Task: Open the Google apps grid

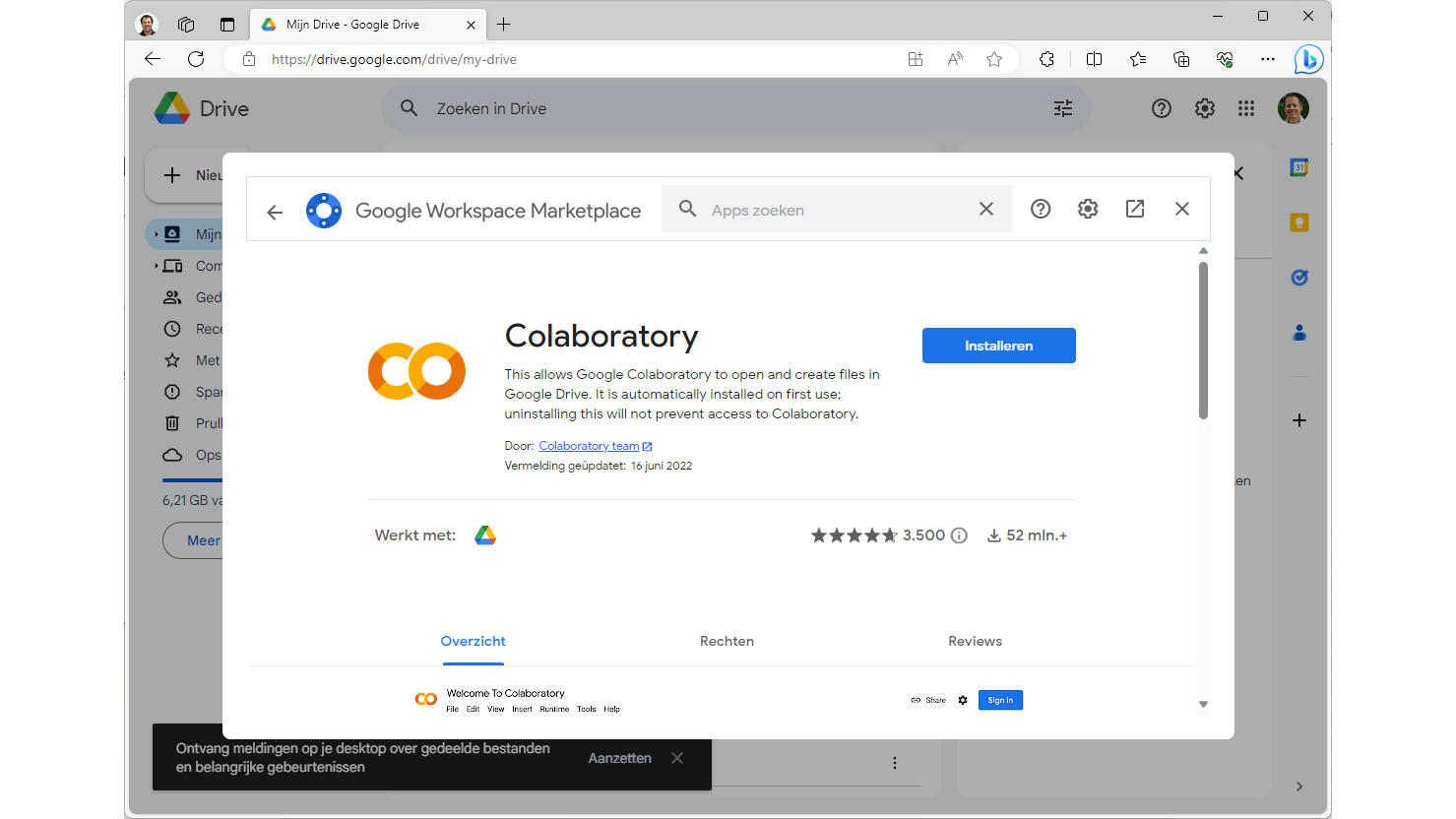Action: 1246,108
